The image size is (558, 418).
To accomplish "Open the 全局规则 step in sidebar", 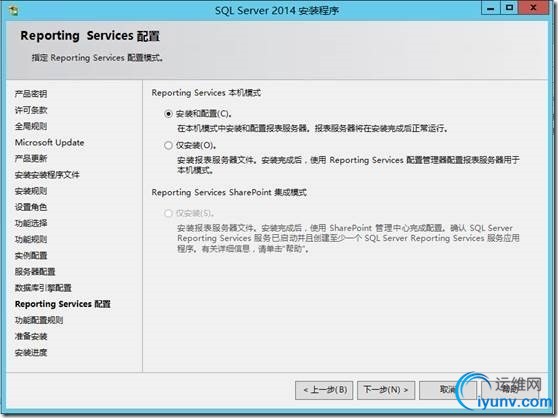I will tap(31, 126).
